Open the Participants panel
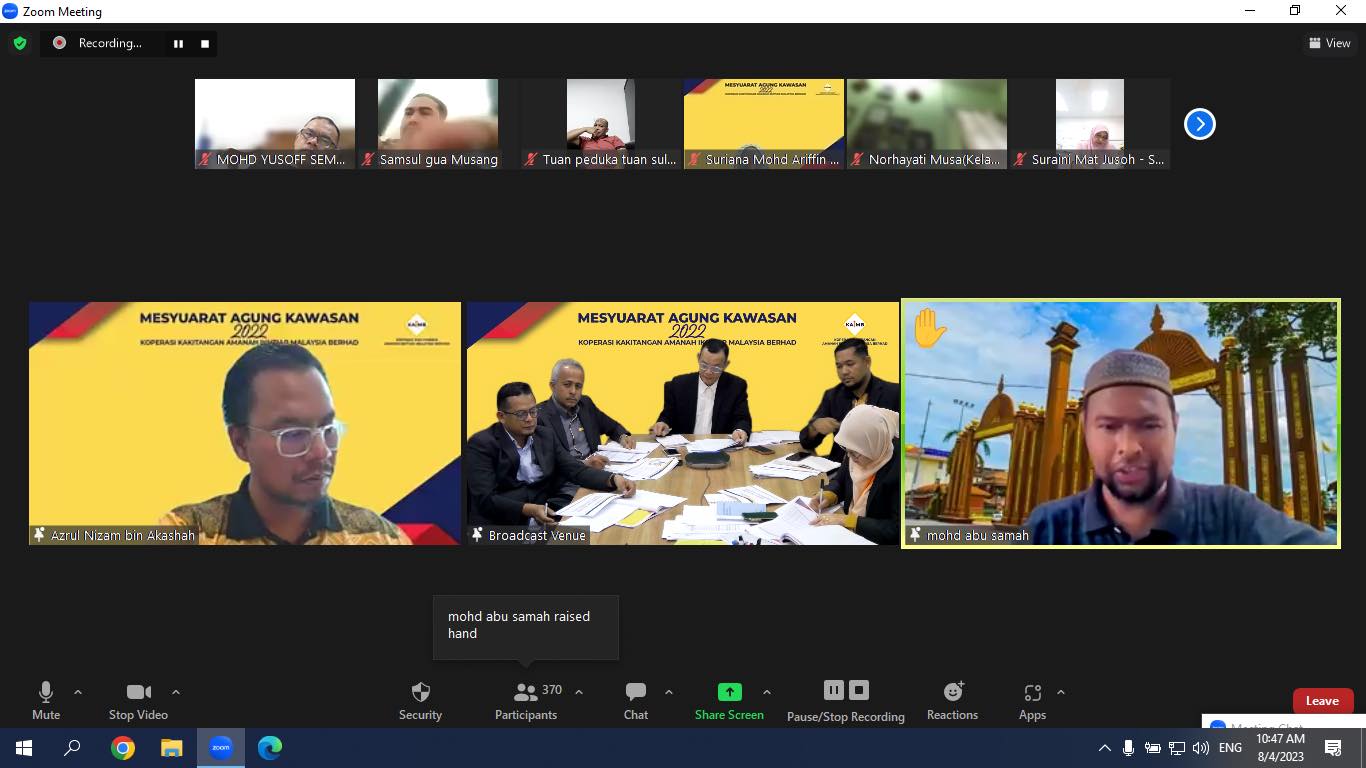 point(526,701)
